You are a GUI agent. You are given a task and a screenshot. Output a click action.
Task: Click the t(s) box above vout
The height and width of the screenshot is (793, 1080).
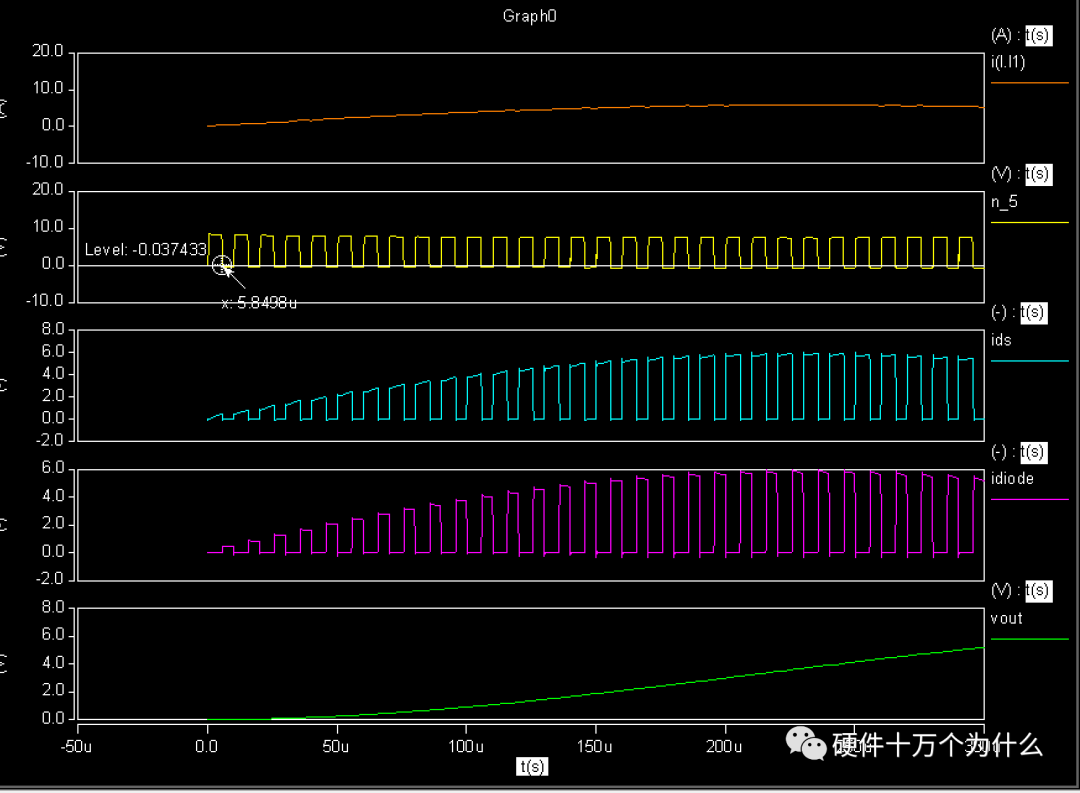tap(1038, 591)
